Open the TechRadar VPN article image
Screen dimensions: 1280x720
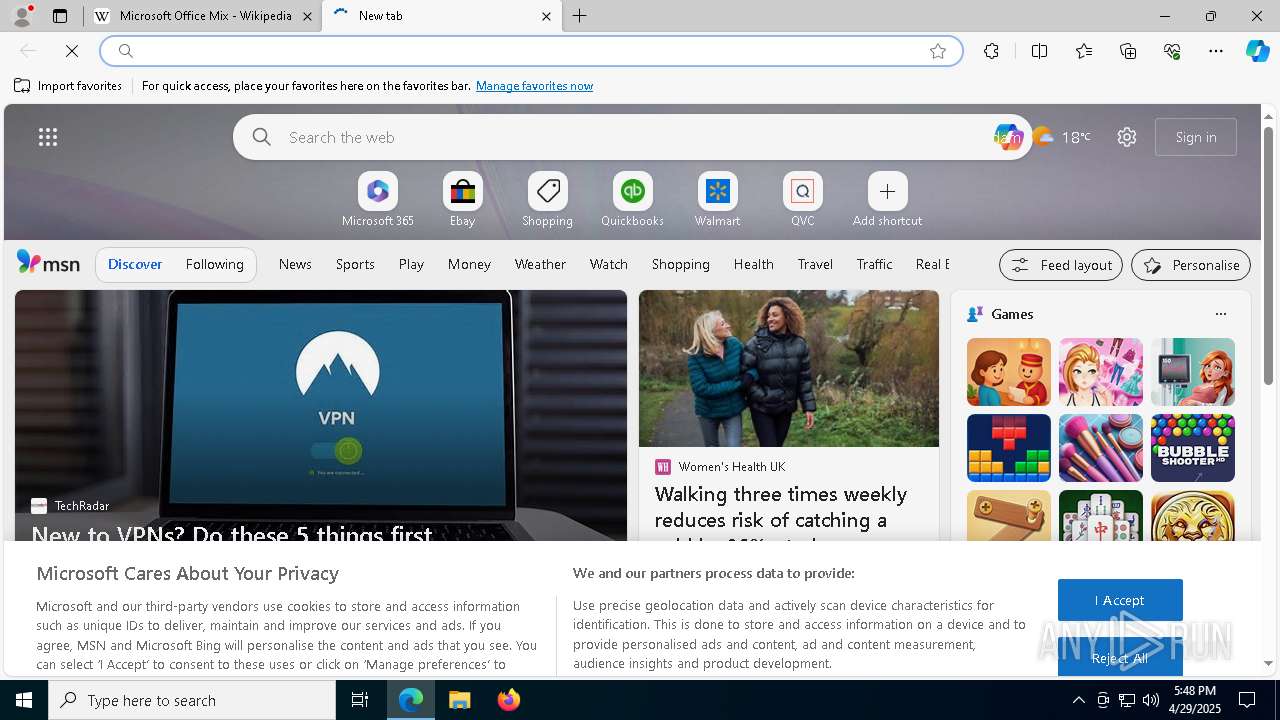pos(321,415)
